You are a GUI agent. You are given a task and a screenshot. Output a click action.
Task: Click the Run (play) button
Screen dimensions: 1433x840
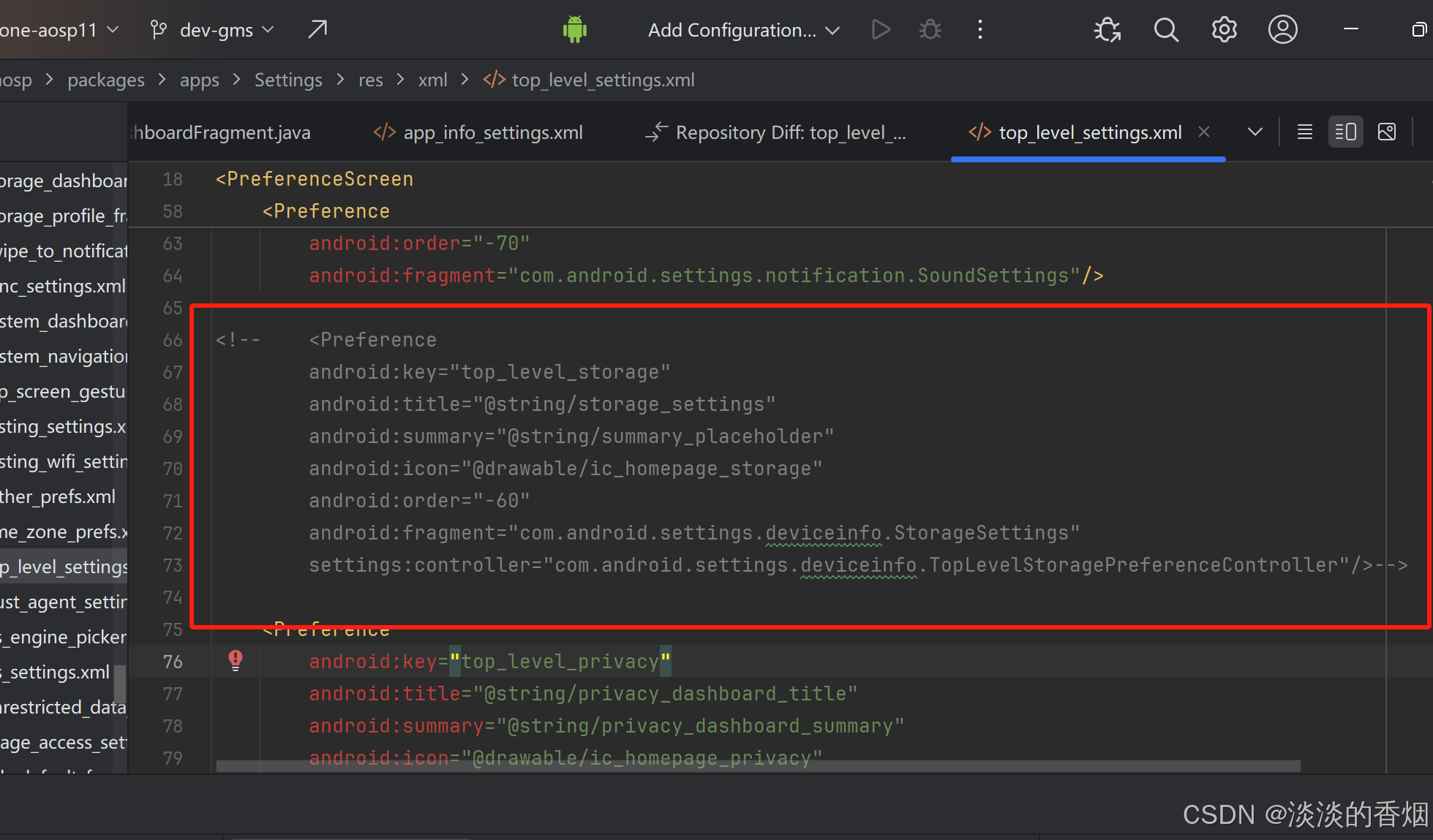click(881, 30)
